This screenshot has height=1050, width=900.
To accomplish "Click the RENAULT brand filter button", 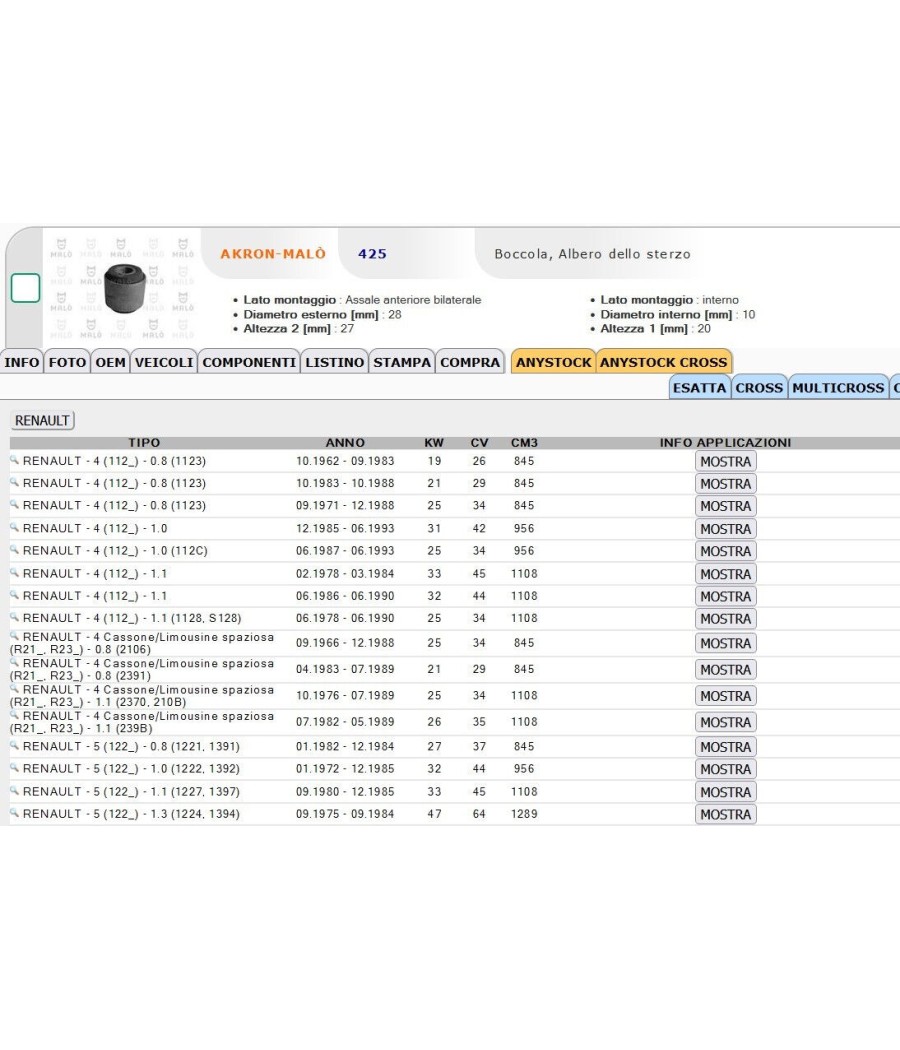I will click(x=42, y=421).
